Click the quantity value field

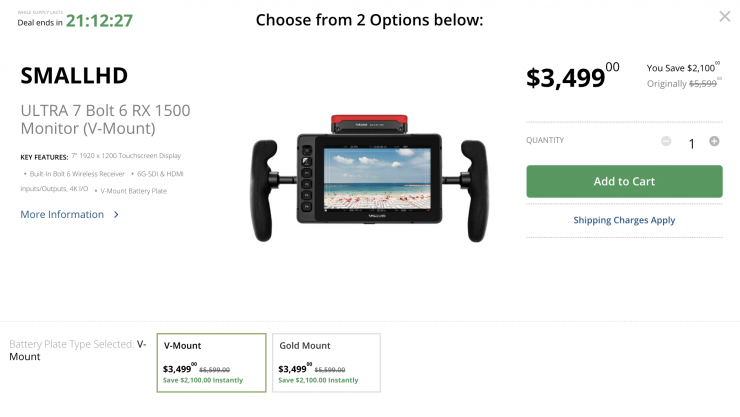point(691,143)
